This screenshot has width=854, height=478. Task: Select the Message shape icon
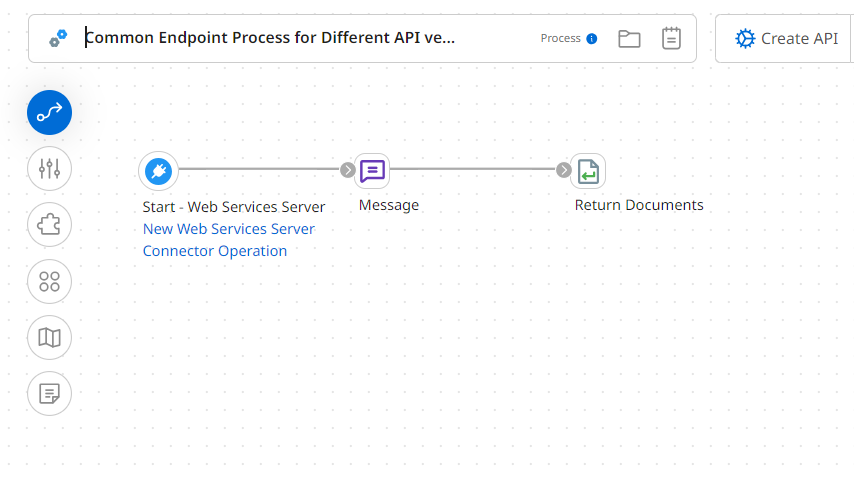tap(373, 171)
